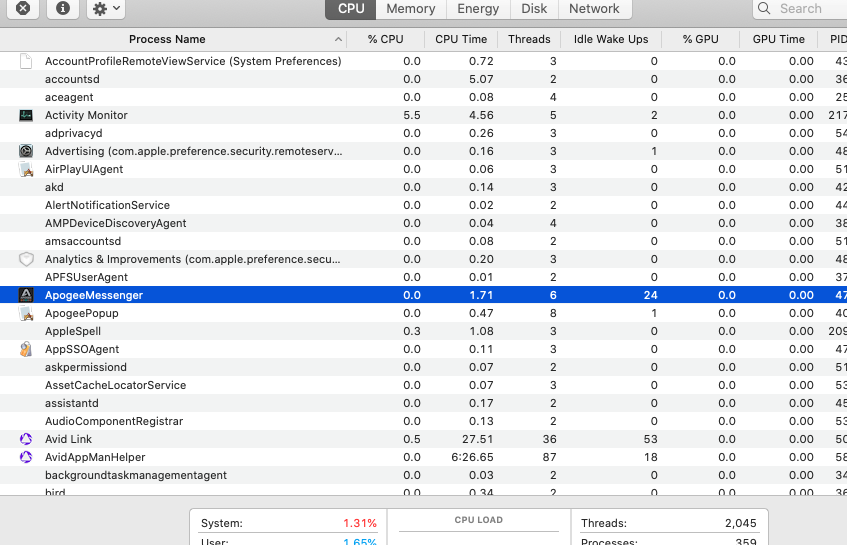Select the akd process row

pos(424,187)
